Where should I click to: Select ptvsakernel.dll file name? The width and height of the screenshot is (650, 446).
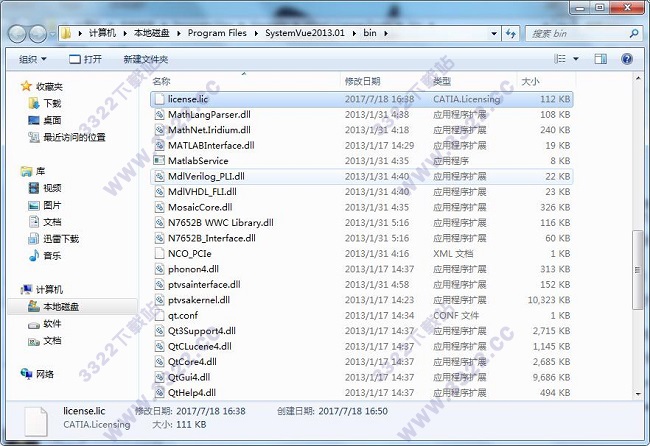tap(199, 300)
